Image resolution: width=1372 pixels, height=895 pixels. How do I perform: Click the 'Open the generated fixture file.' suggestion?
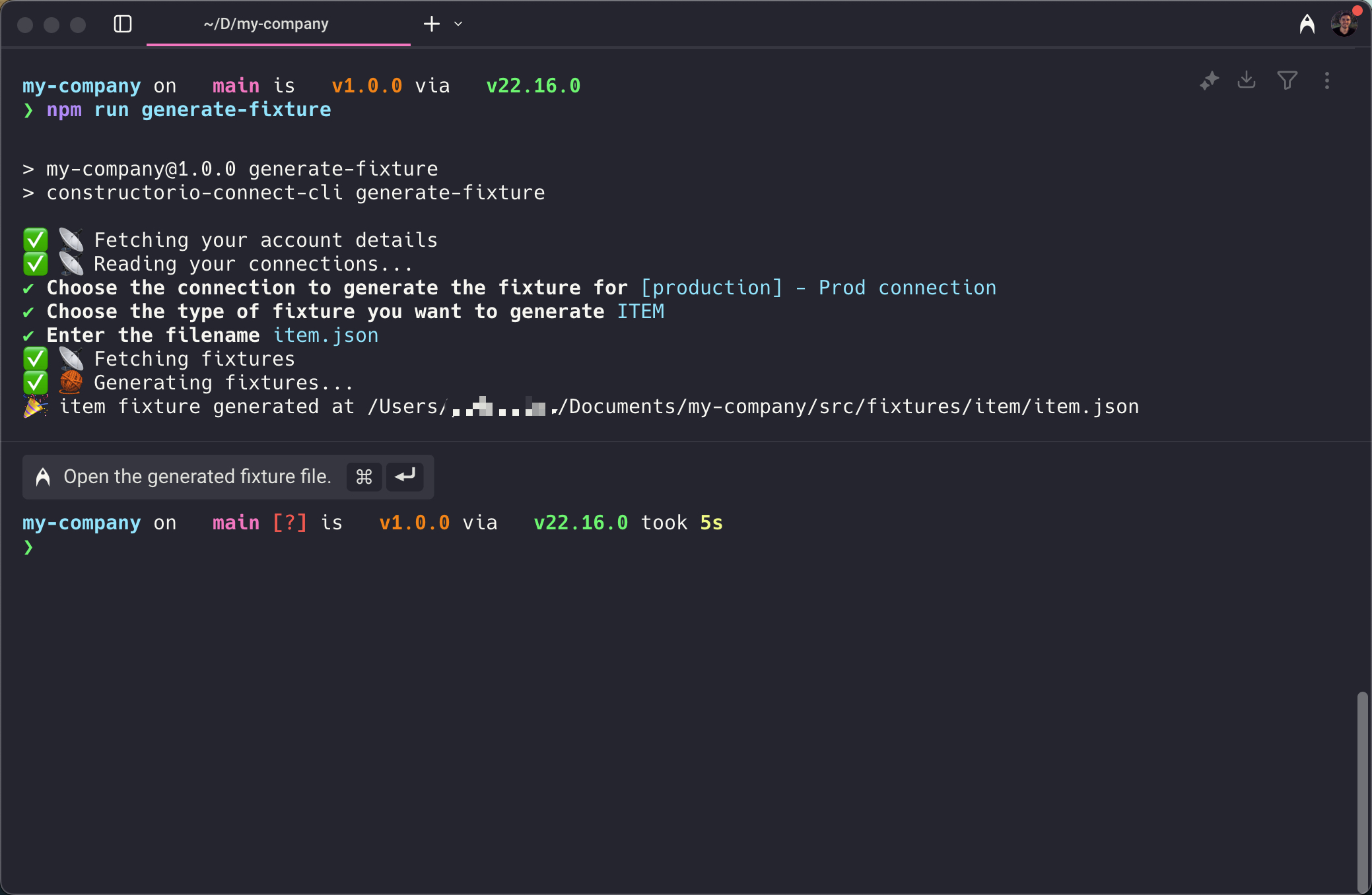point(228,477)
